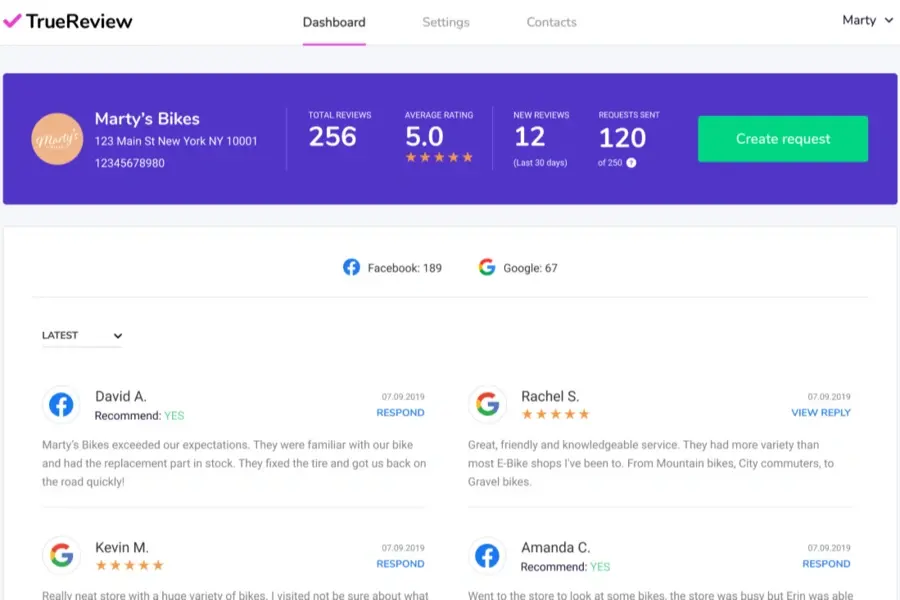900x600 pixels.
Task: Switch to the Dashboard tab
Action: [x=334, y=22]
